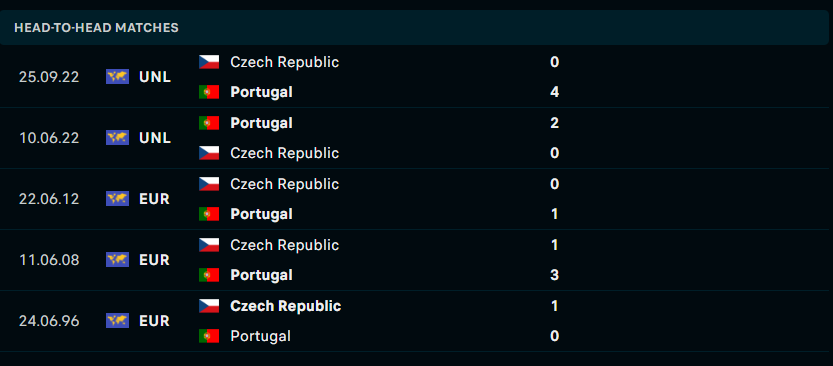
Task: Select the bold Czech Republic winner in the 24.06.96 match
Action: (285, 306)
